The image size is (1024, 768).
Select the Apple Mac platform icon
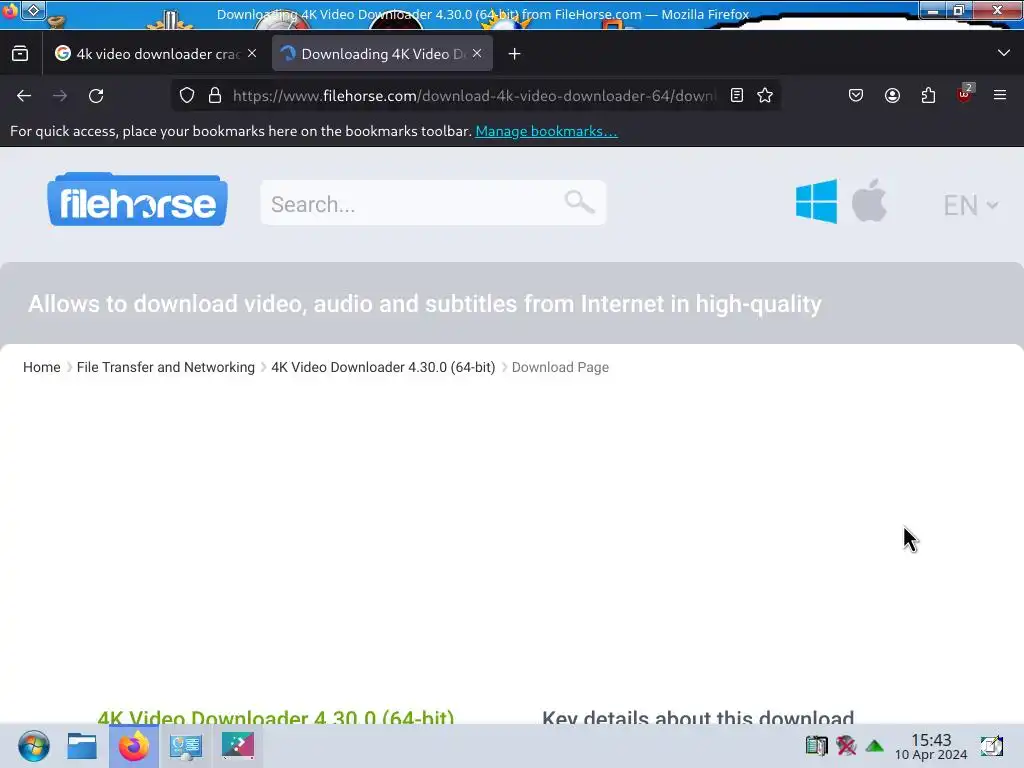click(x=869, y=200)
